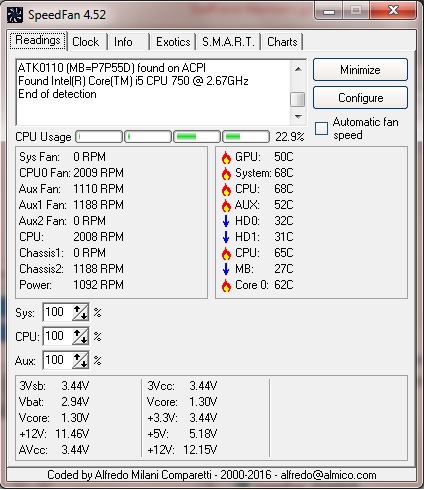
Task: Click the 22.9% CPU usage value
Action: click(x=290, y=137)
